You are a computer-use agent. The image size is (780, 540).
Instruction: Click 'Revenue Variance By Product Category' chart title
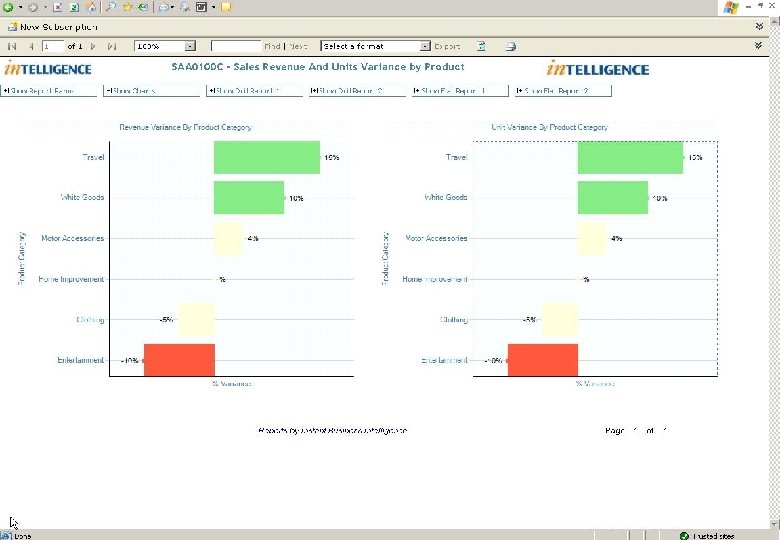[x=186, y=127]
